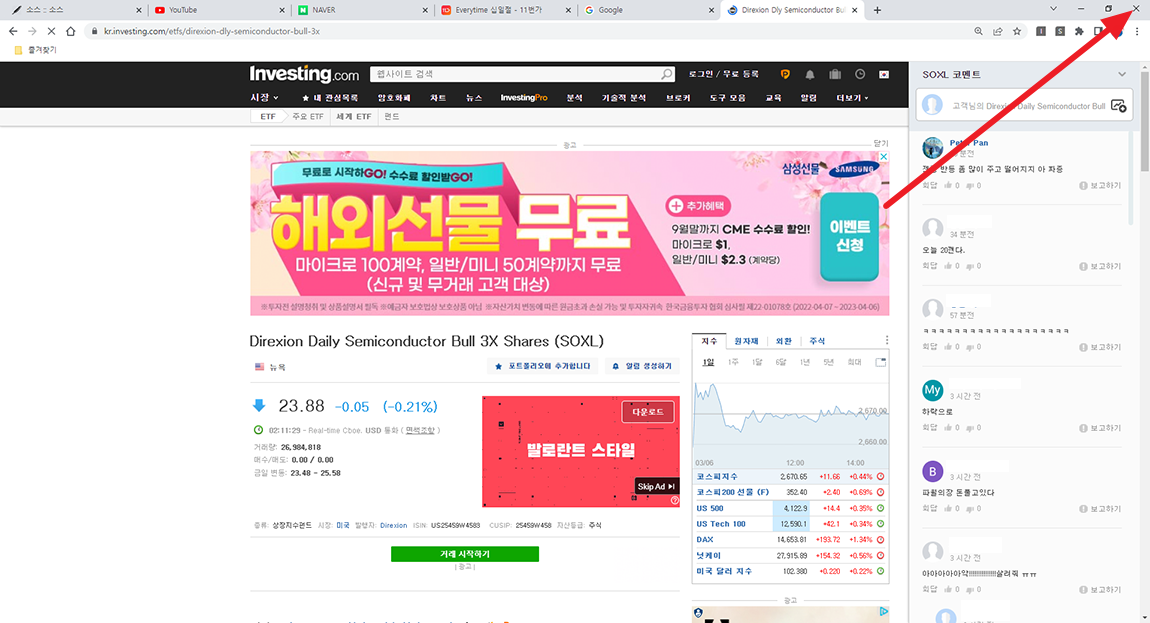Click the clock icon on the DAX row

pyautogui.click(x=880, y=539)
